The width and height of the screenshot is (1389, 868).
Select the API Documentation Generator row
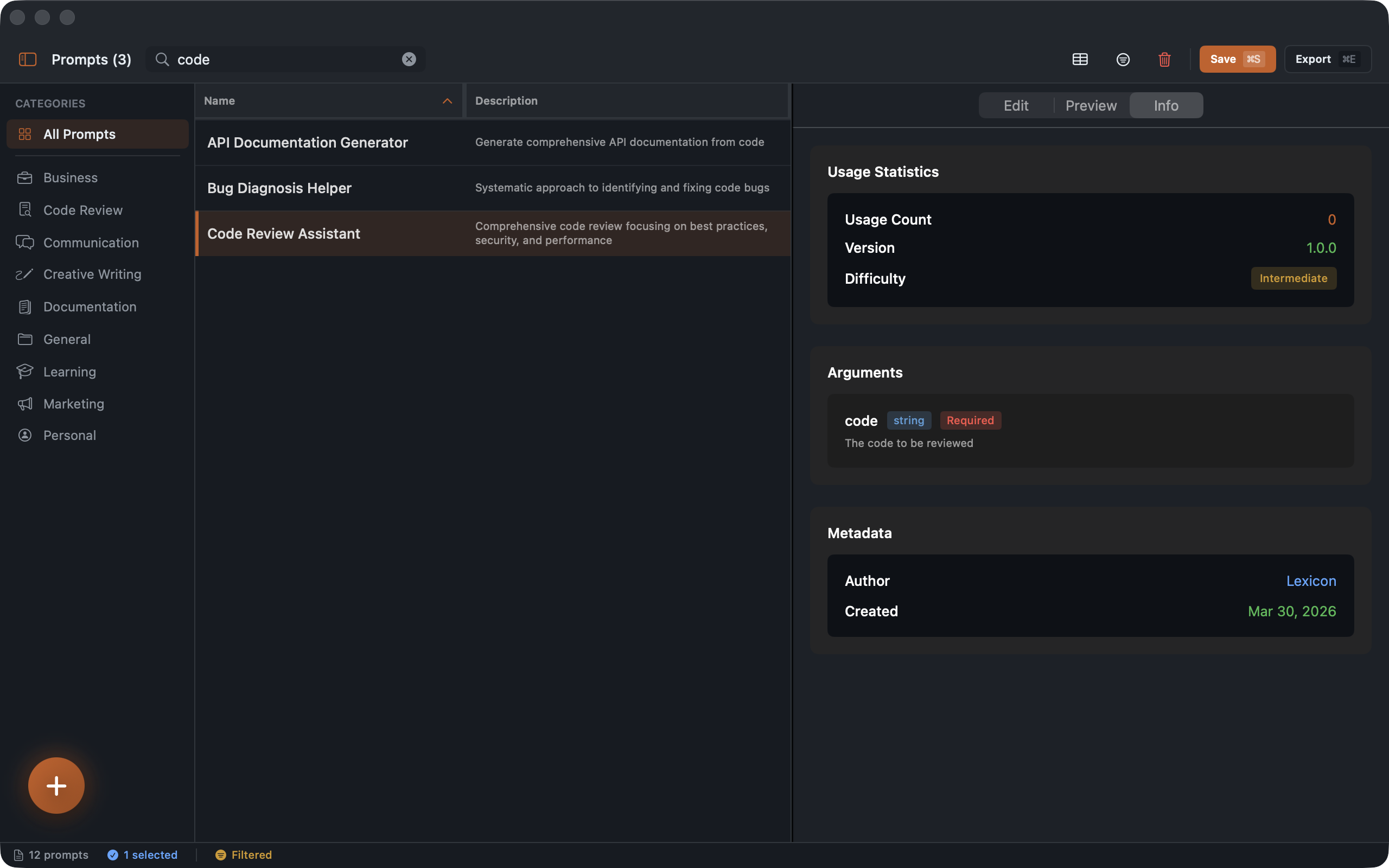(493, 142)
